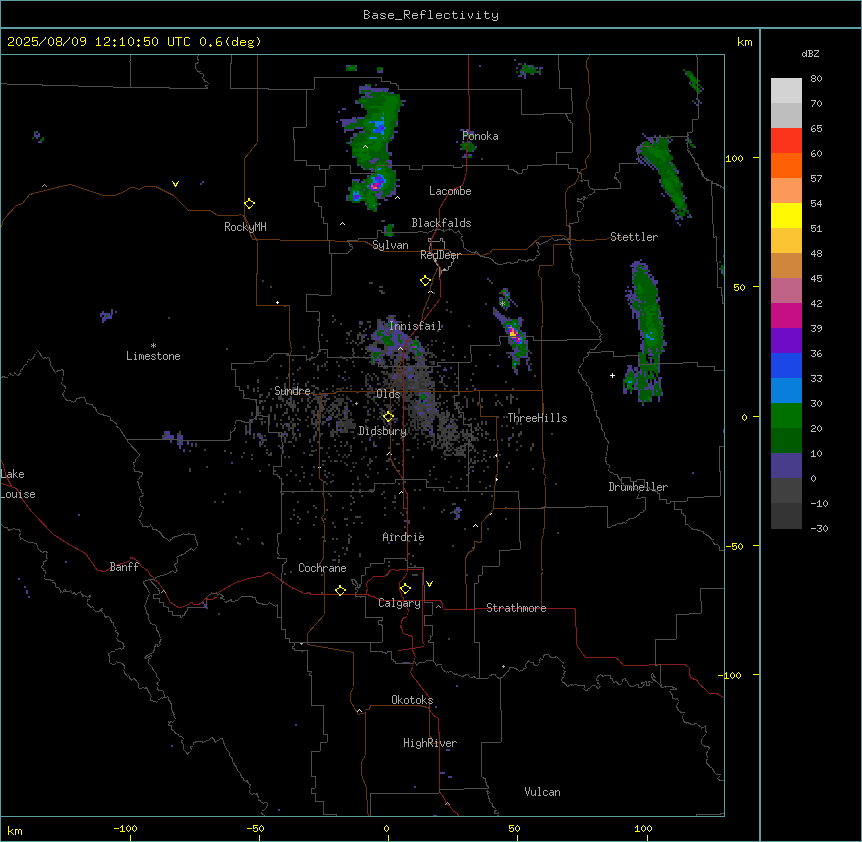Click the -30 value on the dBZ scale

point(819,529)
